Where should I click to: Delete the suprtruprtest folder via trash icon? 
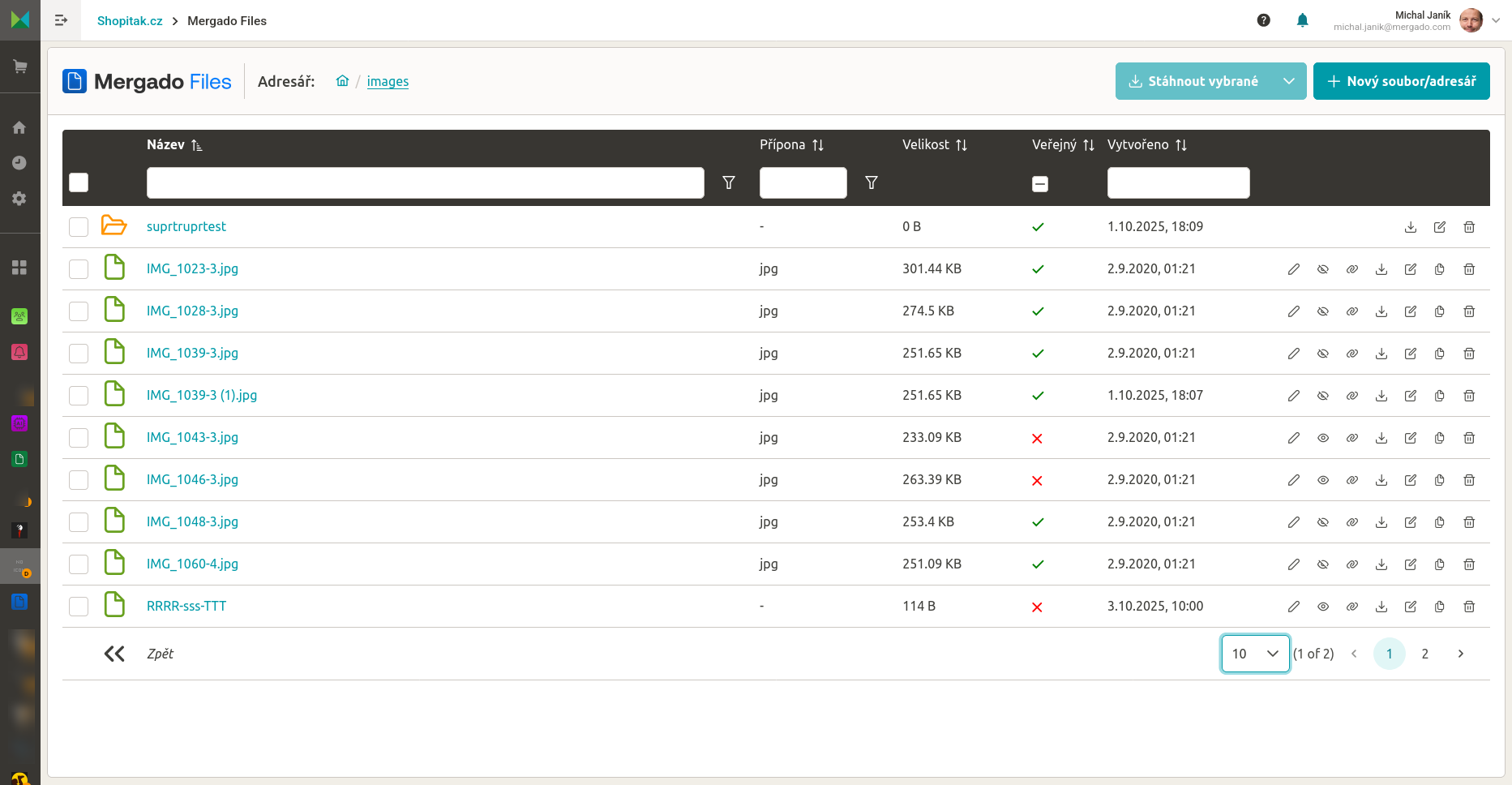pos(1468,227)
